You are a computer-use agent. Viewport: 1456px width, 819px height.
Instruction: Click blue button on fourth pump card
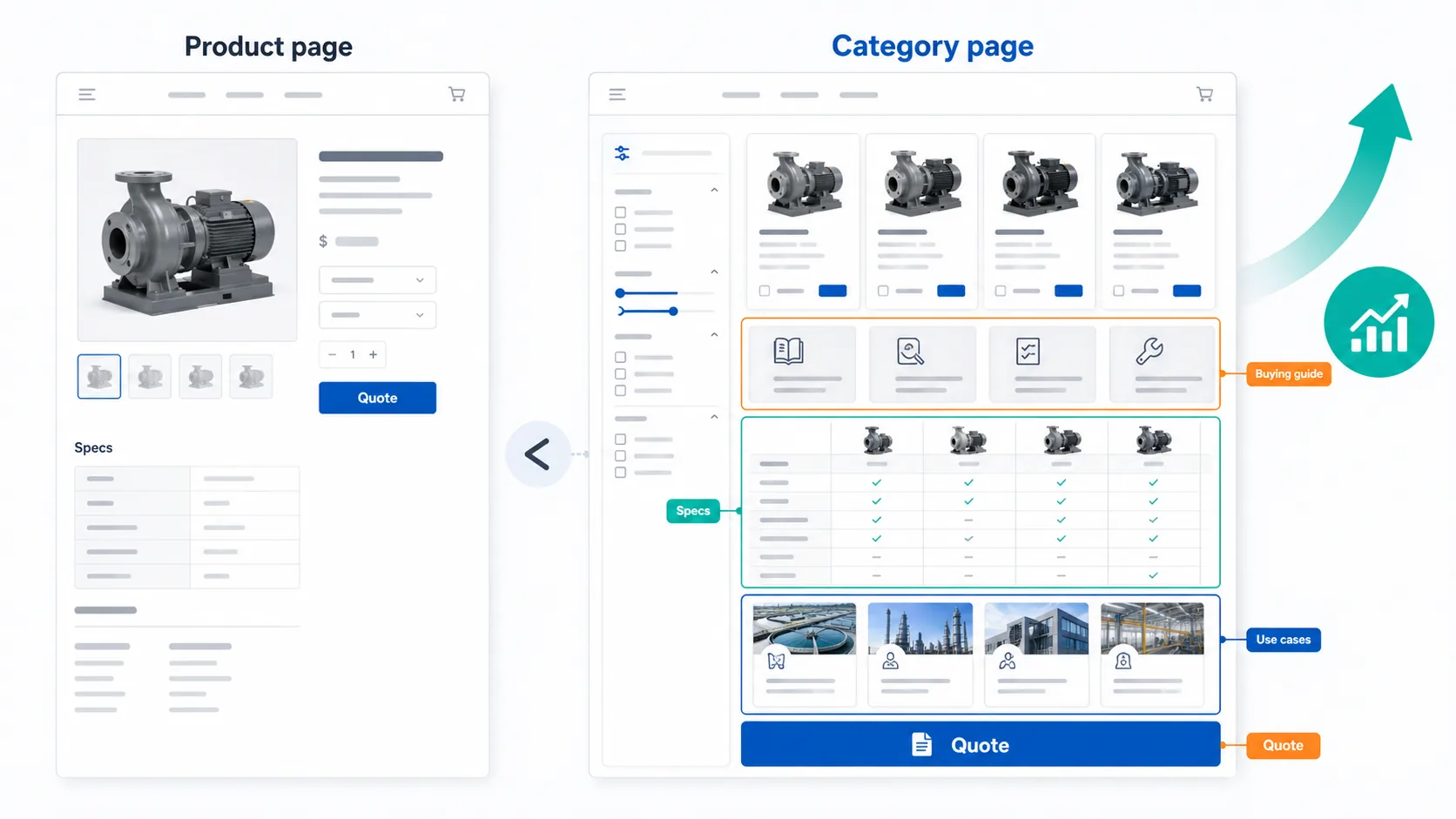click(x=1187, y=291)
